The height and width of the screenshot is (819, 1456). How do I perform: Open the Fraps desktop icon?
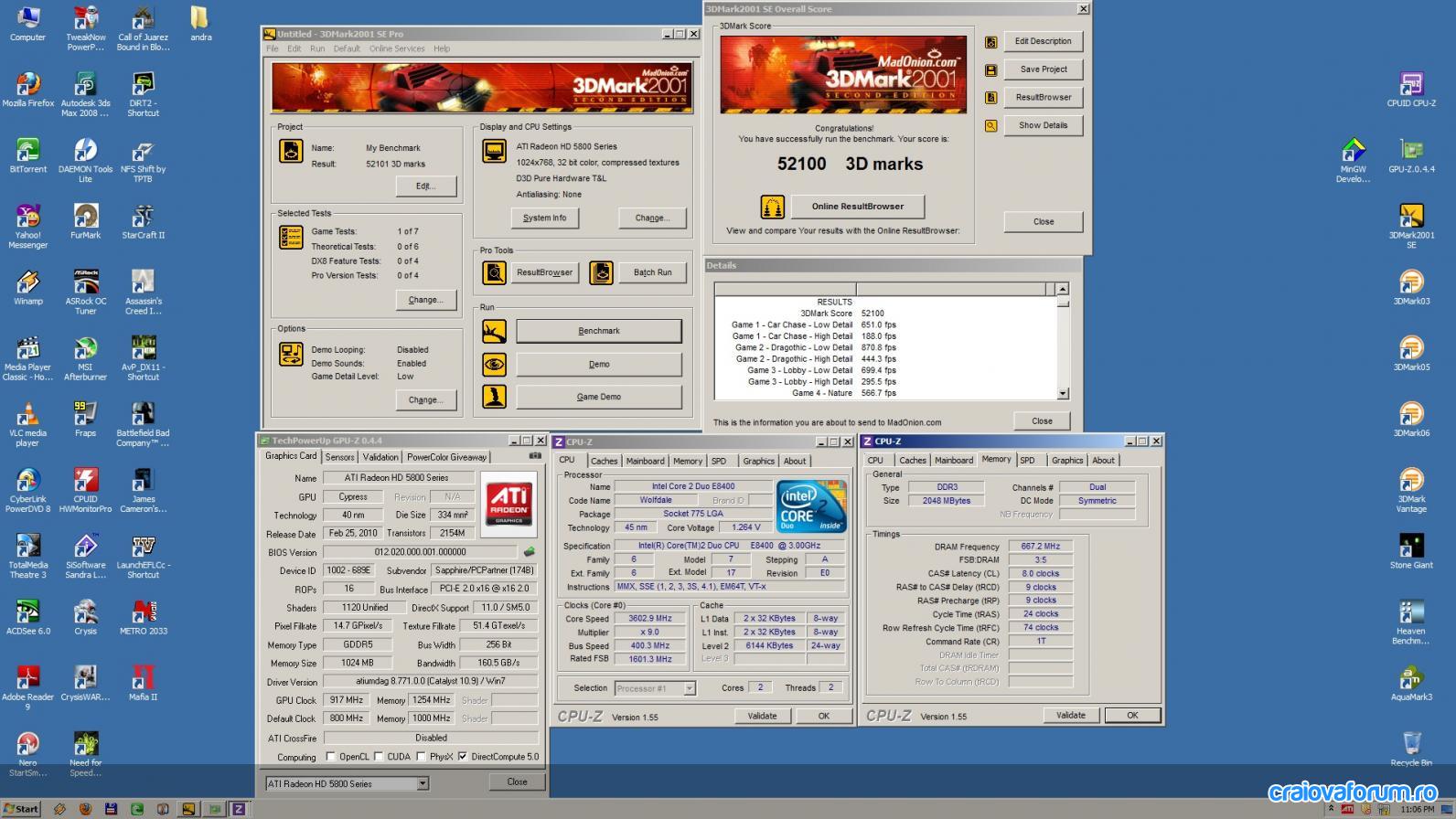[x=86, y=419]
